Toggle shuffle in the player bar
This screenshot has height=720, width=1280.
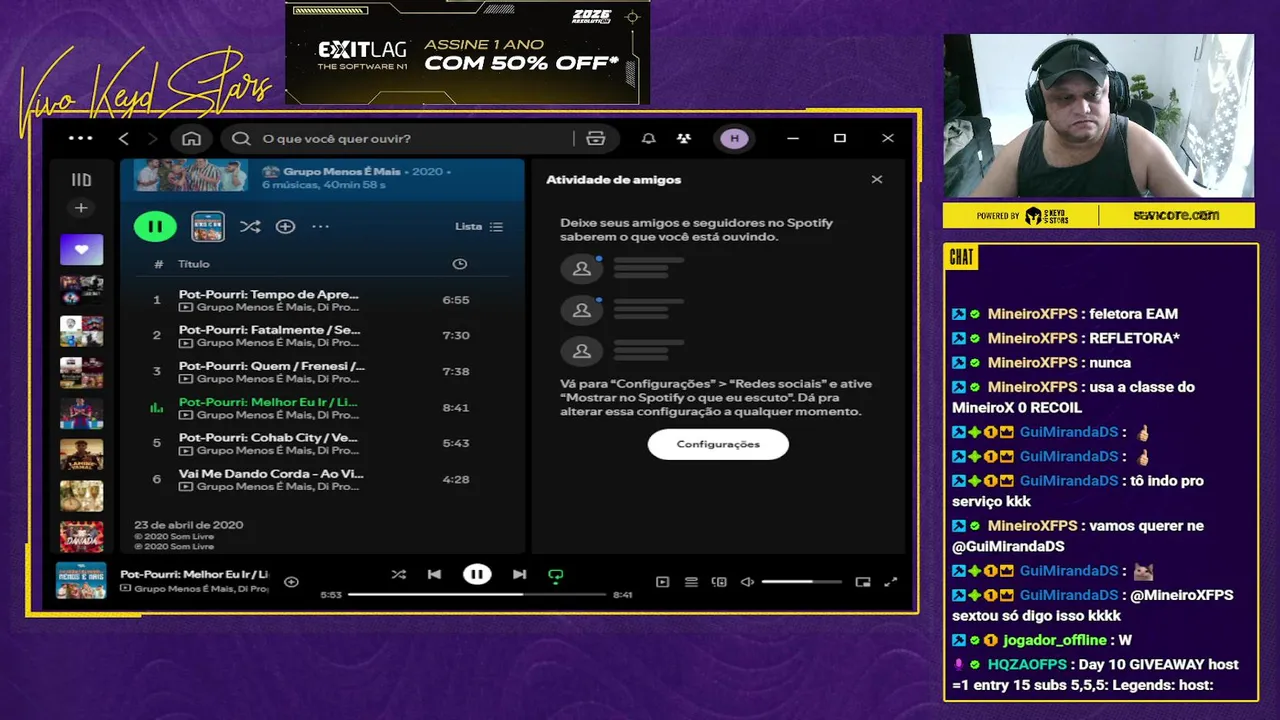coord(399,574)
